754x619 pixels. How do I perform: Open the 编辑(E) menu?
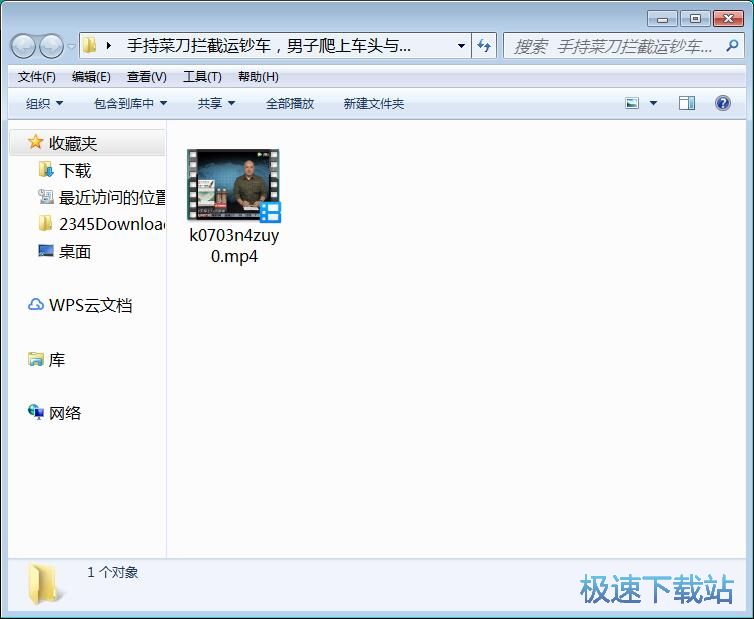91,77
